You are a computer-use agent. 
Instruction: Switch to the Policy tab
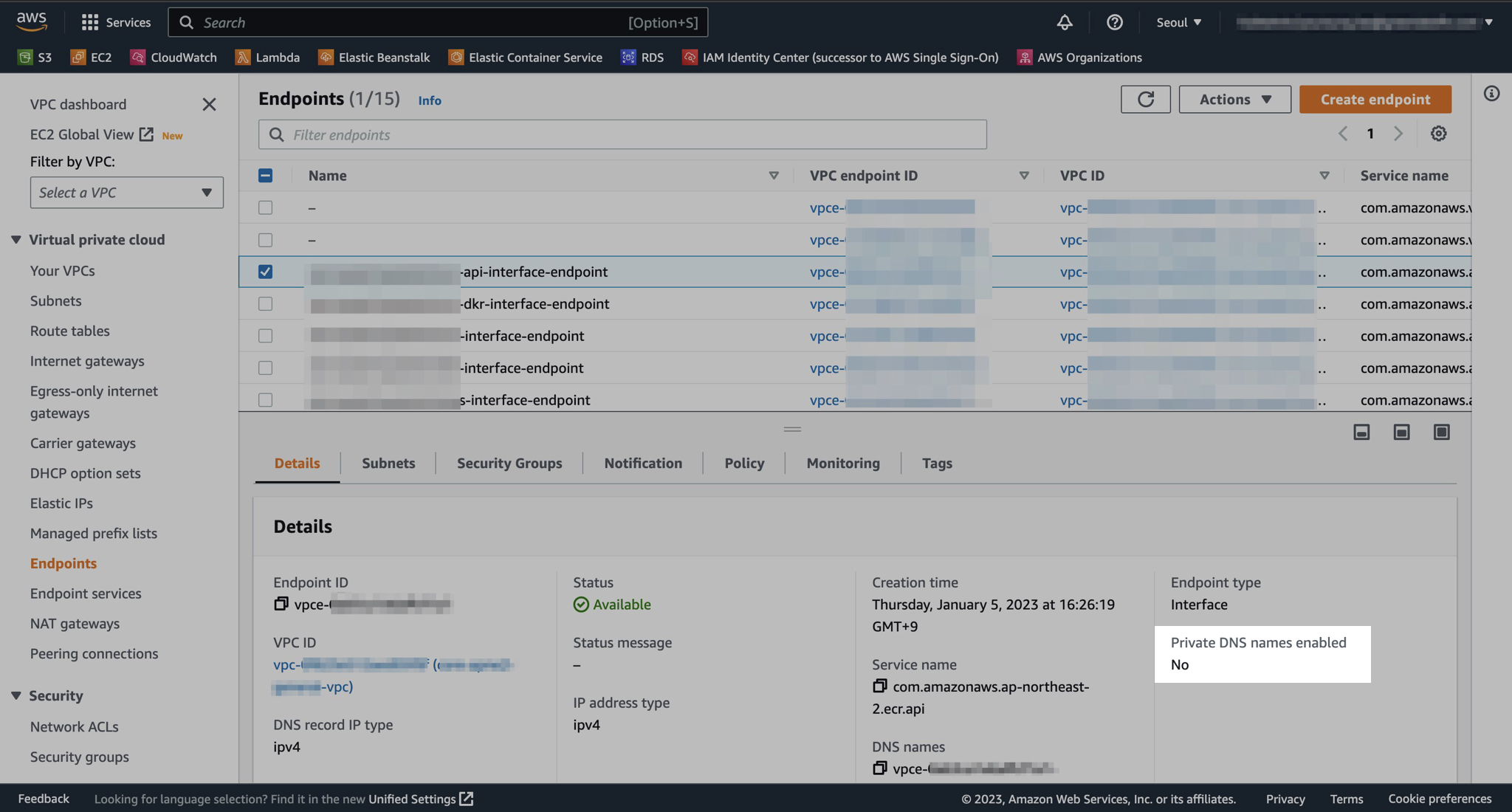[x=743, y=463]
